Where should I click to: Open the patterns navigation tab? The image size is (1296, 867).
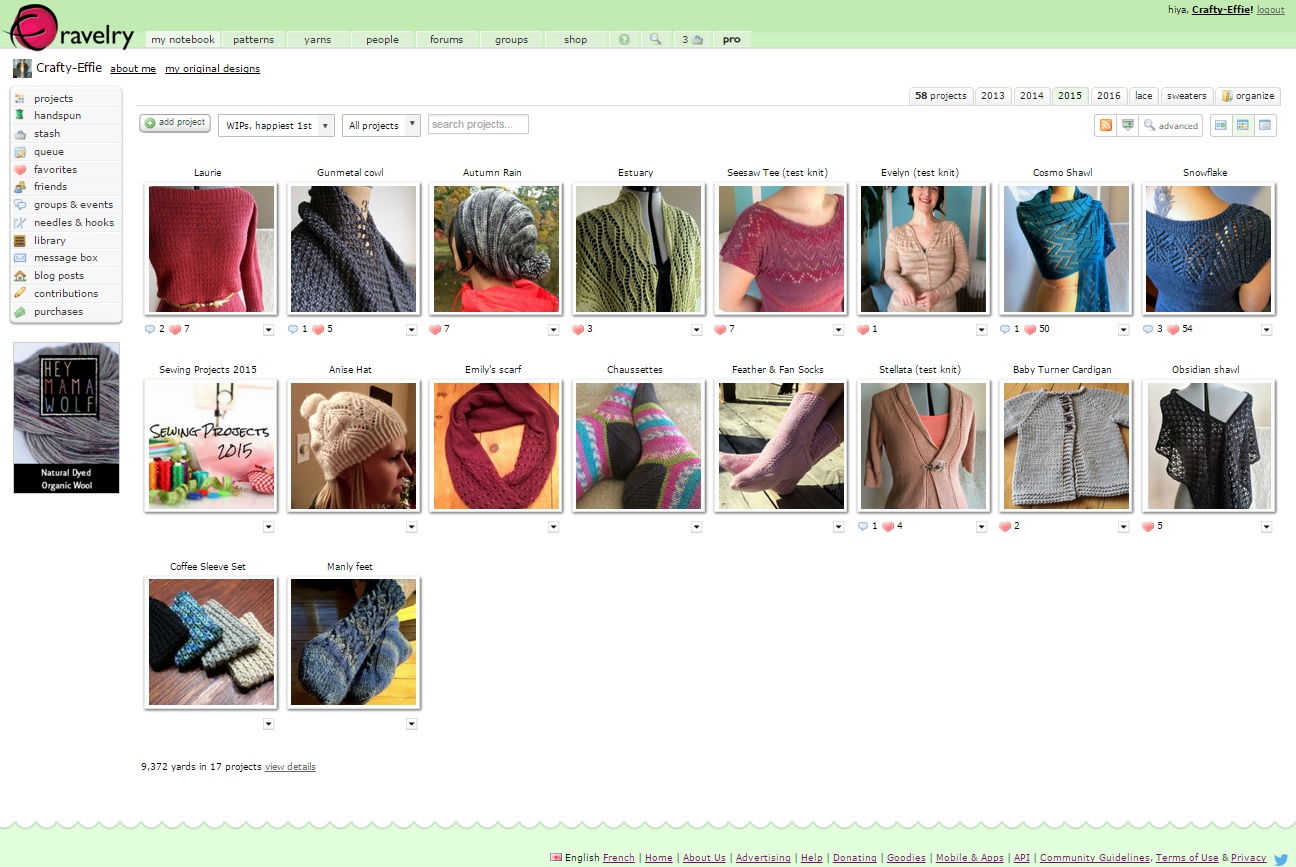point(253,40)
